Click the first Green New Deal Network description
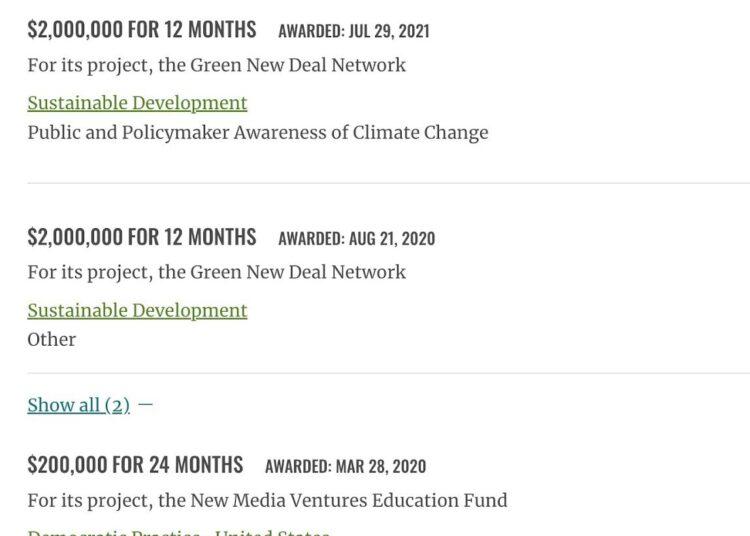Viewport: 750px width, 536px height. (x=217, y=66)
